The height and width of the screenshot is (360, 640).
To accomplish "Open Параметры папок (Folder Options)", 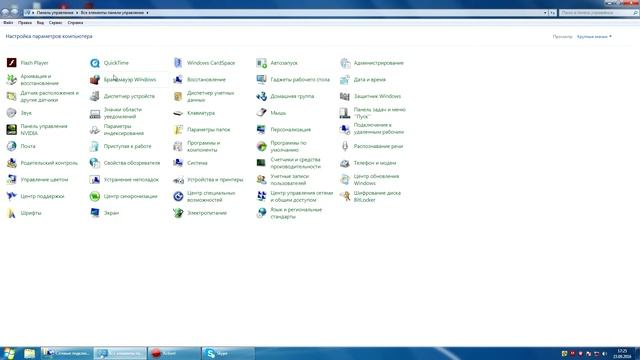I will tap(202, 130).
